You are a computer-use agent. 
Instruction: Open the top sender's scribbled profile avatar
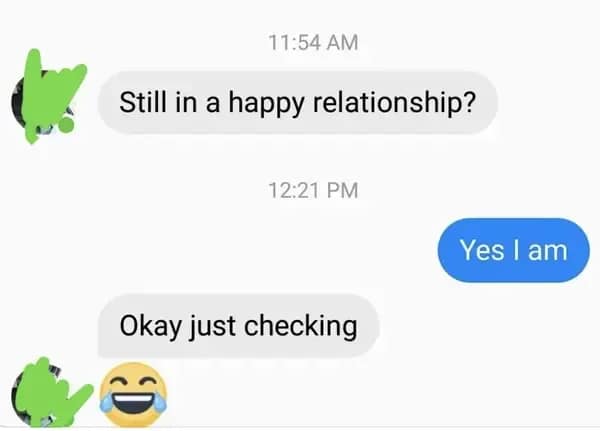[48, 97]
